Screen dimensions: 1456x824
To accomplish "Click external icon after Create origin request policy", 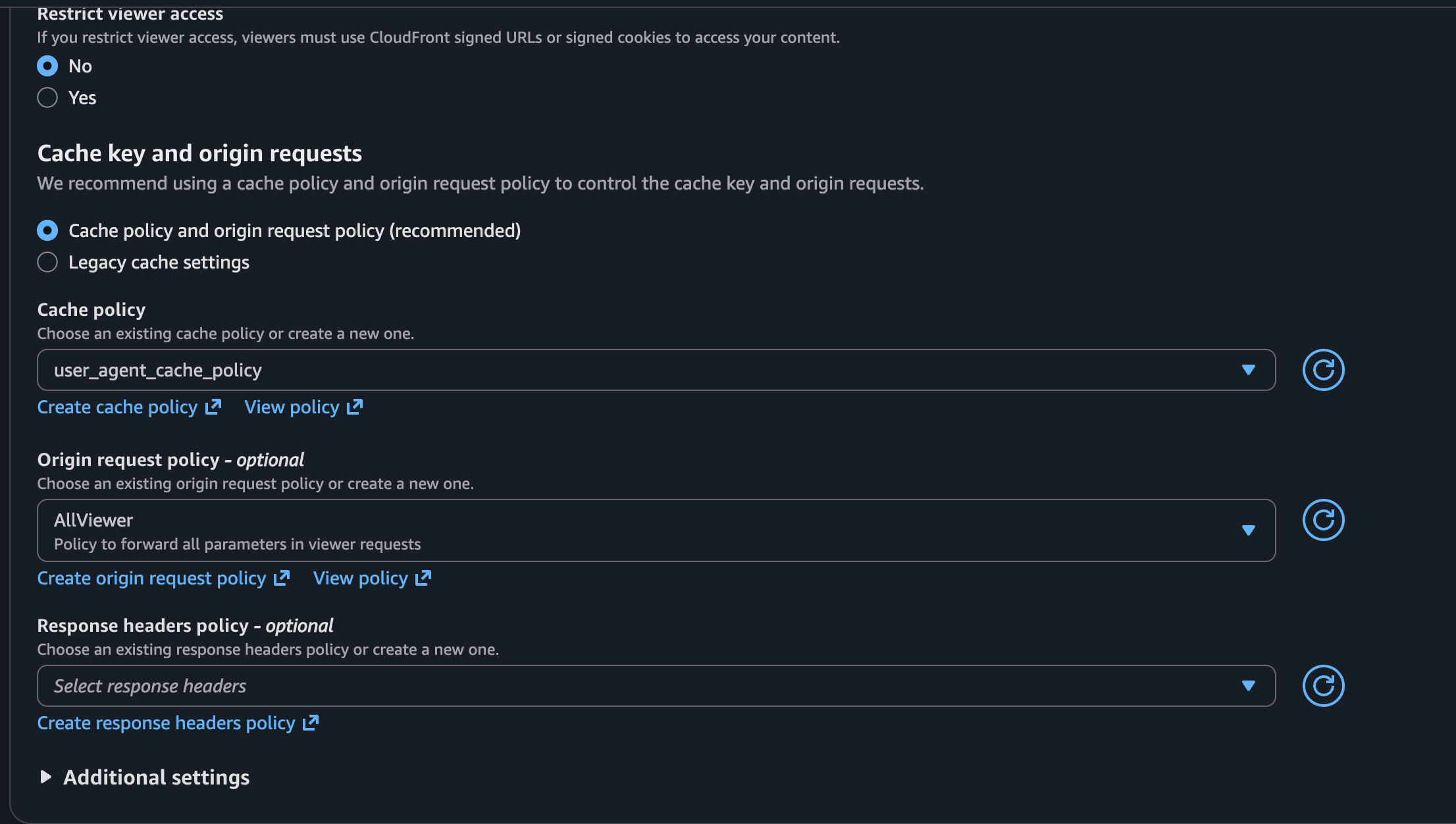I will (282, 578).
